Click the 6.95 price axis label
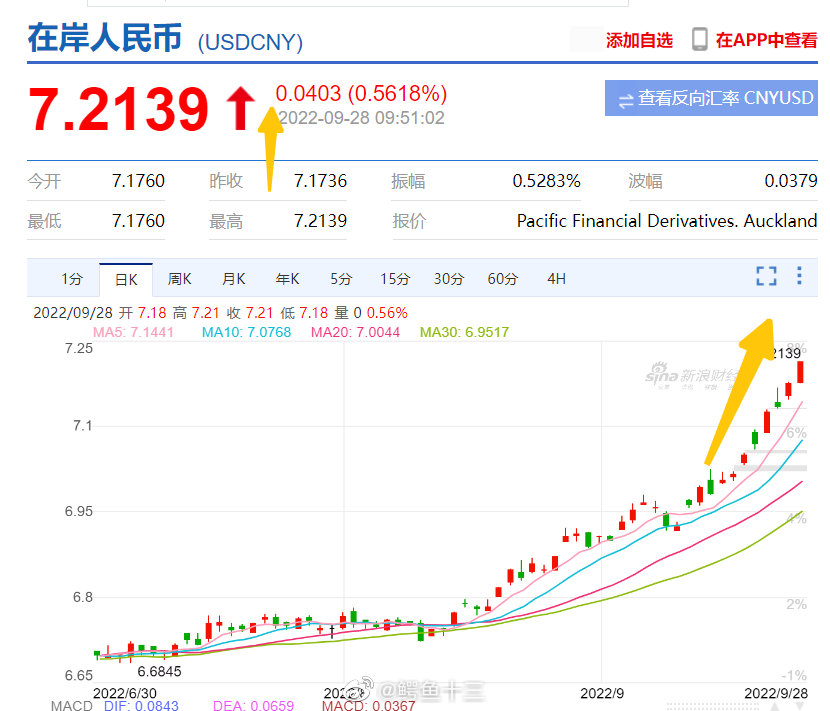Viewport: 830px width, 711px height. 78,511
